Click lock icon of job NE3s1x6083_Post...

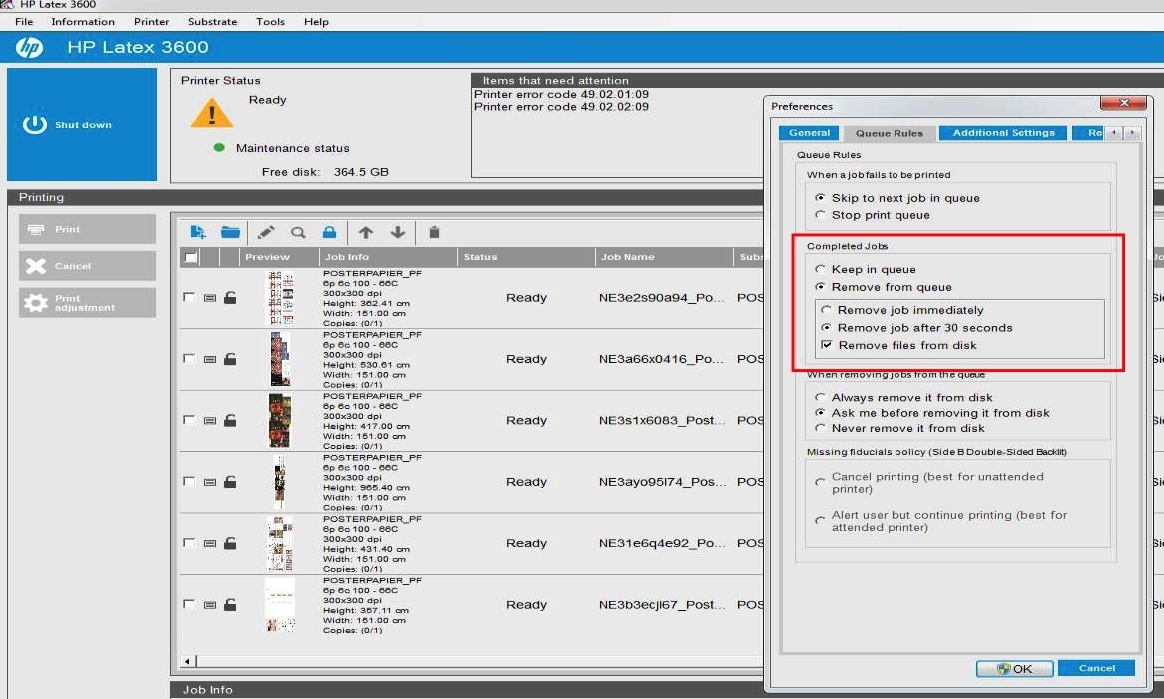coord(230,421)
